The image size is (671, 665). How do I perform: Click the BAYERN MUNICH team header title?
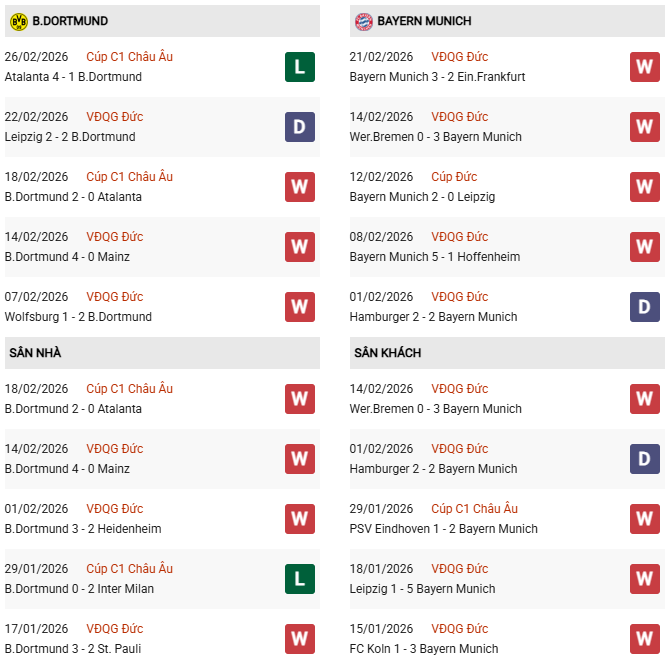(424, 21)
